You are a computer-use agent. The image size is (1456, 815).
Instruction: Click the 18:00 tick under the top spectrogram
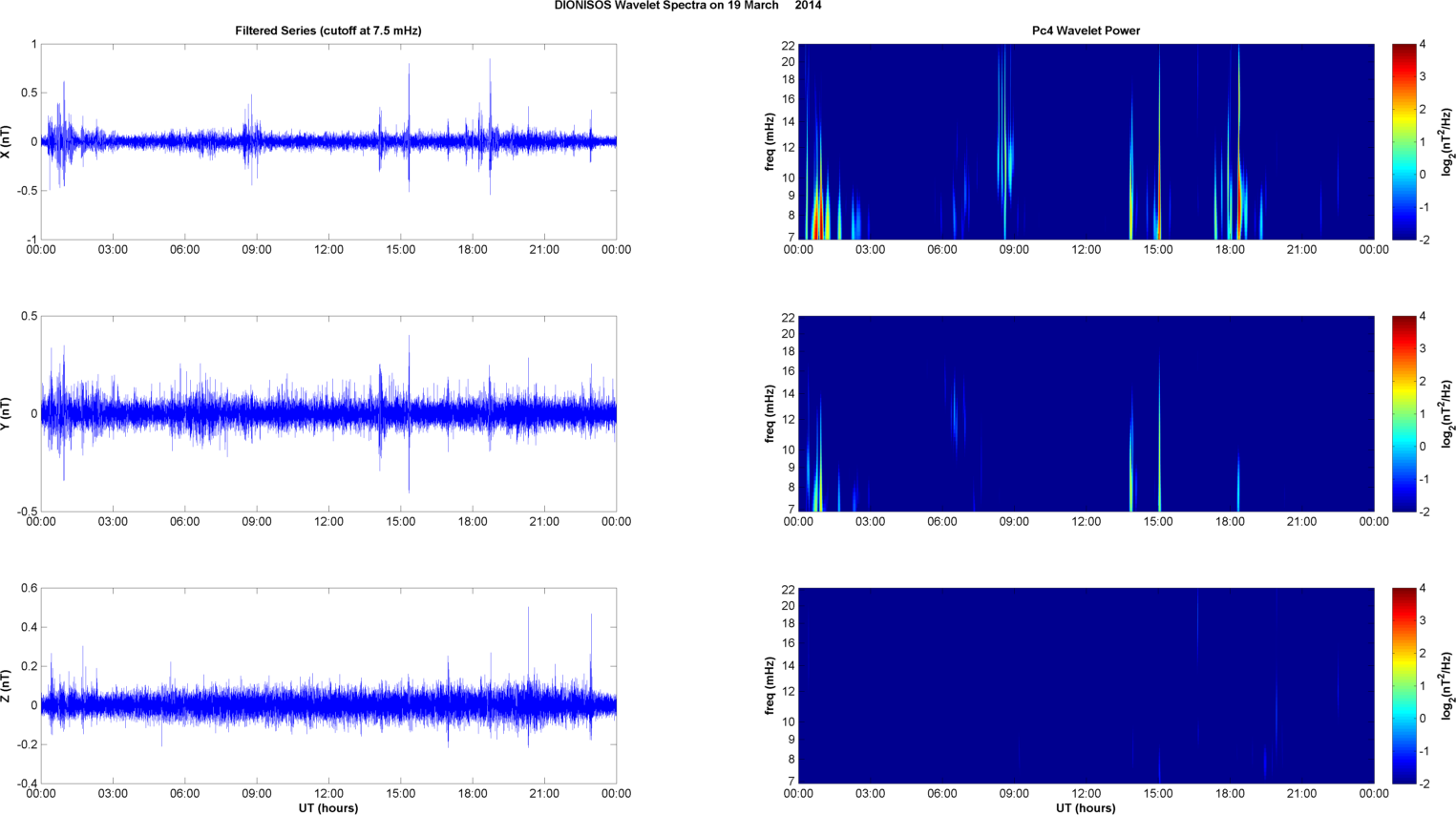1230,250
